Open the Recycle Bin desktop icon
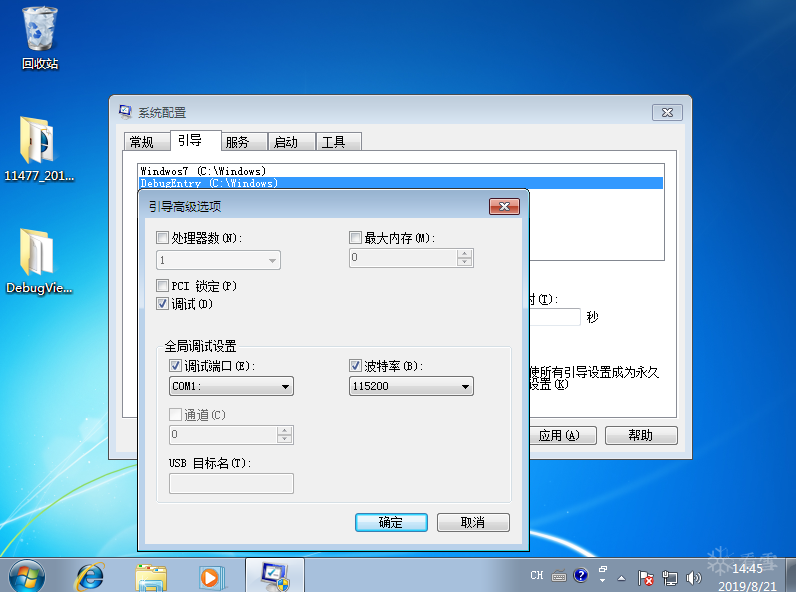Viewport: 796px width, 592px height. [x=40, y=38]
